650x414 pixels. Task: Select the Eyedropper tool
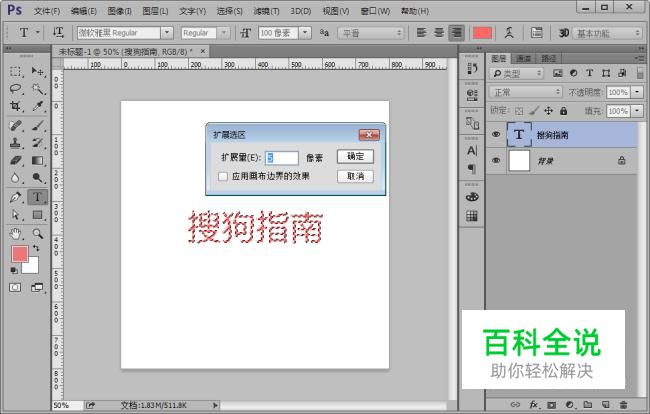pyautogui.click(x=37, y=106)
